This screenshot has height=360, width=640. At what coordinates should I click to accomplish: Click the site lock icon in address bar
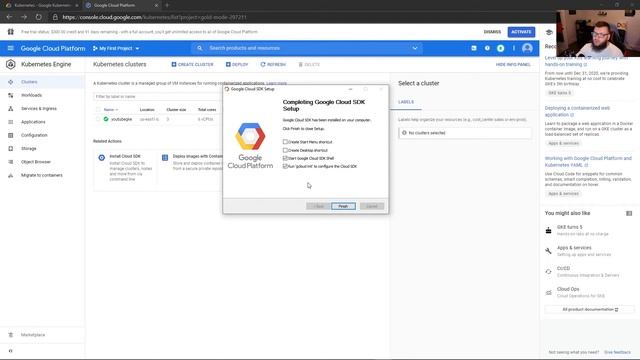[x=55, y=17]
